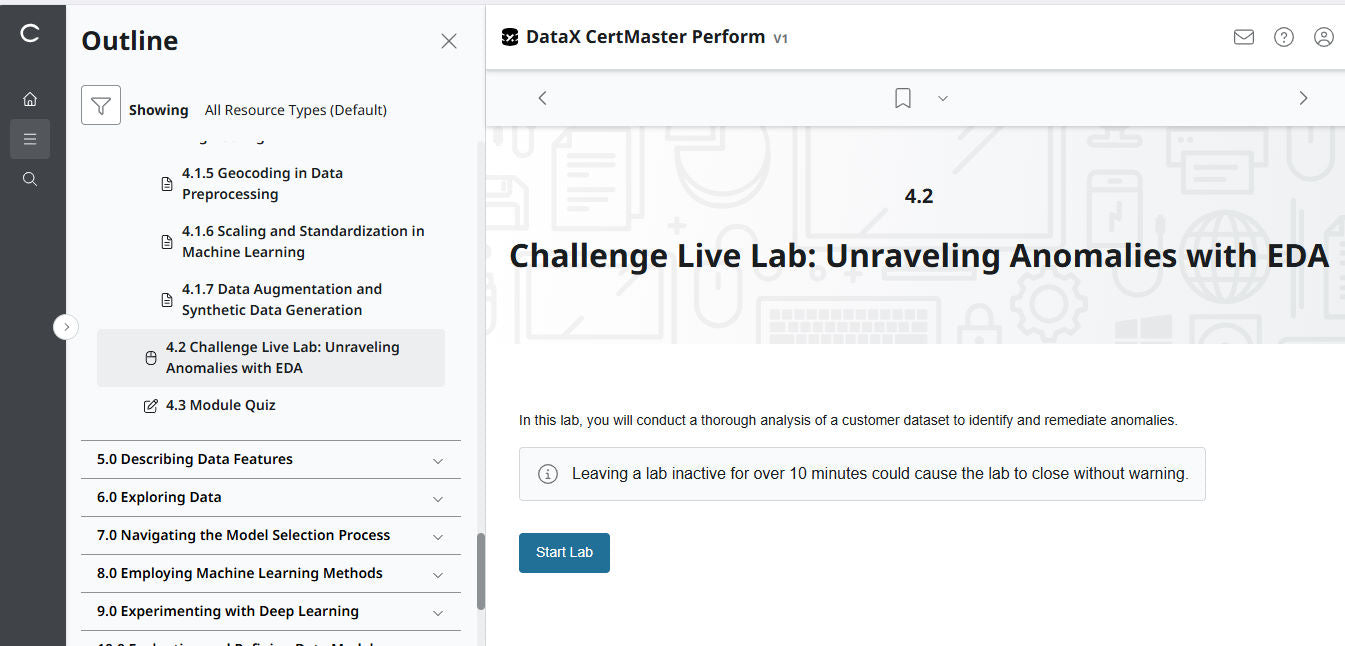Select 4.1.5 Geocoding in Data Preprocessing
Image resolution: width=1345 pixels, height=646 pixels.
point(262,184)
